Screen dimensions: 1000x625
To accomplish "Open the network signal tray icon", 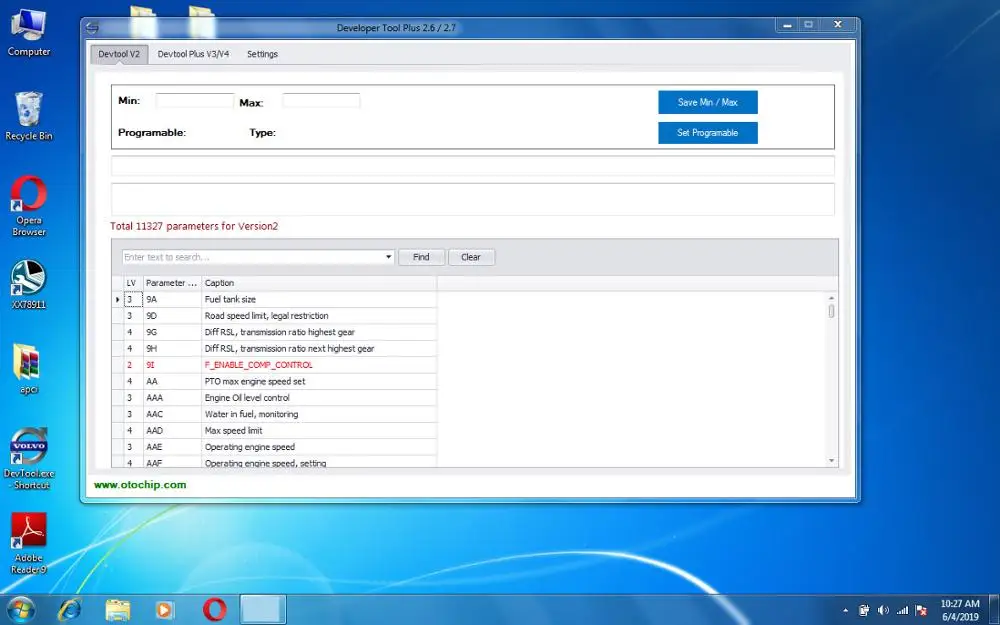I will [902, 610].
